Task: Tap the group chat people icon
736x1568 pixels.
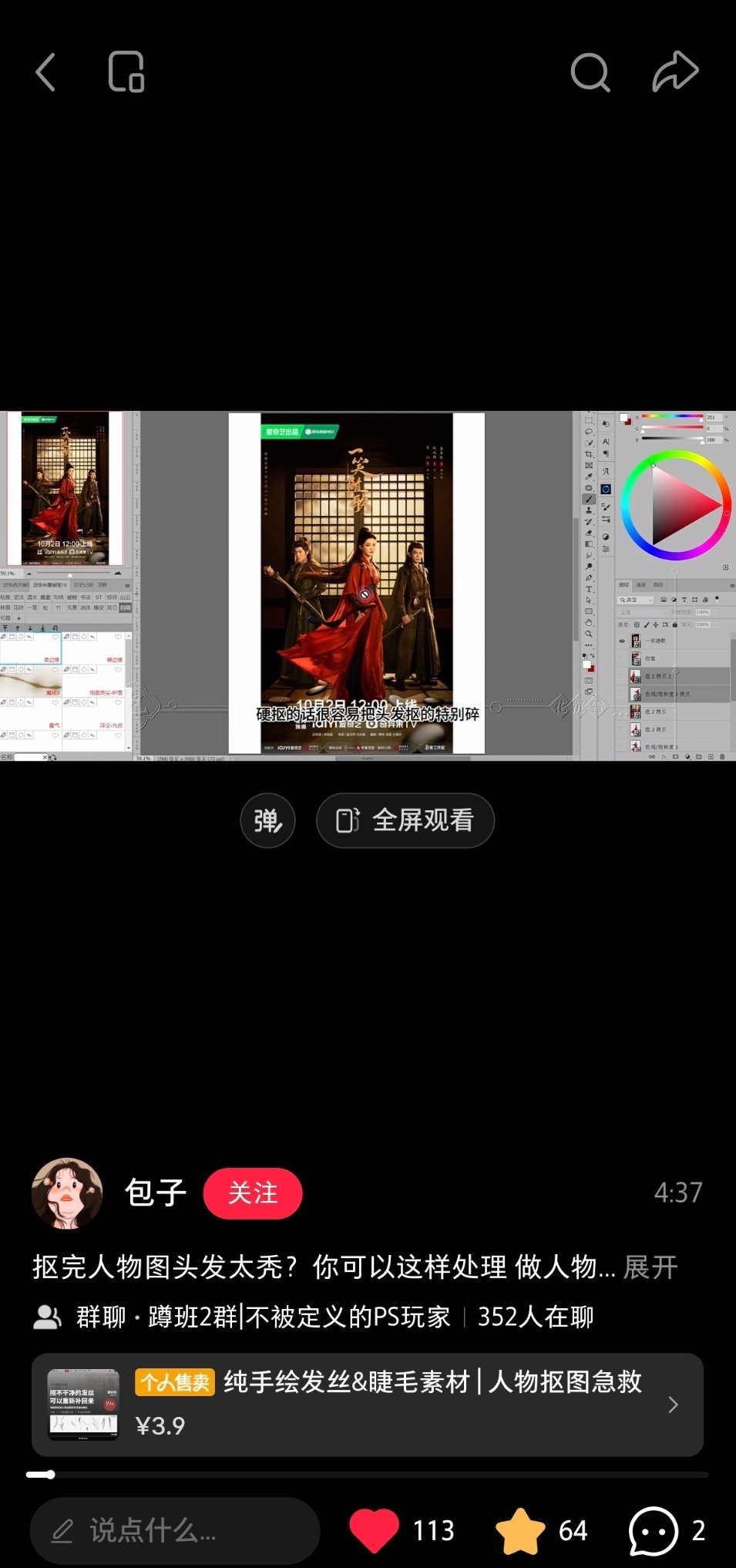Action: point(48,1317)
